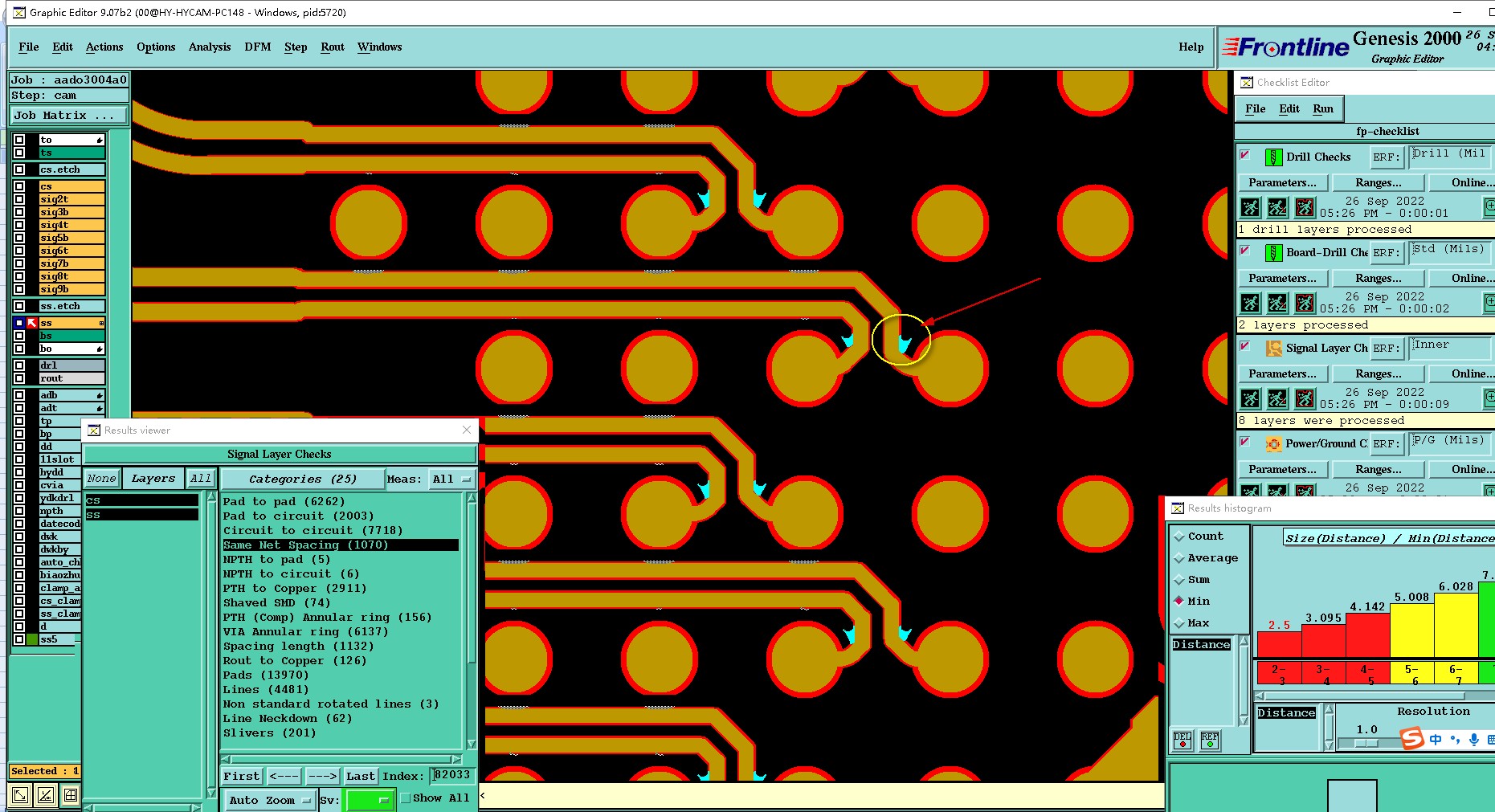Click the Drill Checks results plus icon
Image resolution: width=1495 pixels, height=812 pixels.
[x=1489, y=206]
